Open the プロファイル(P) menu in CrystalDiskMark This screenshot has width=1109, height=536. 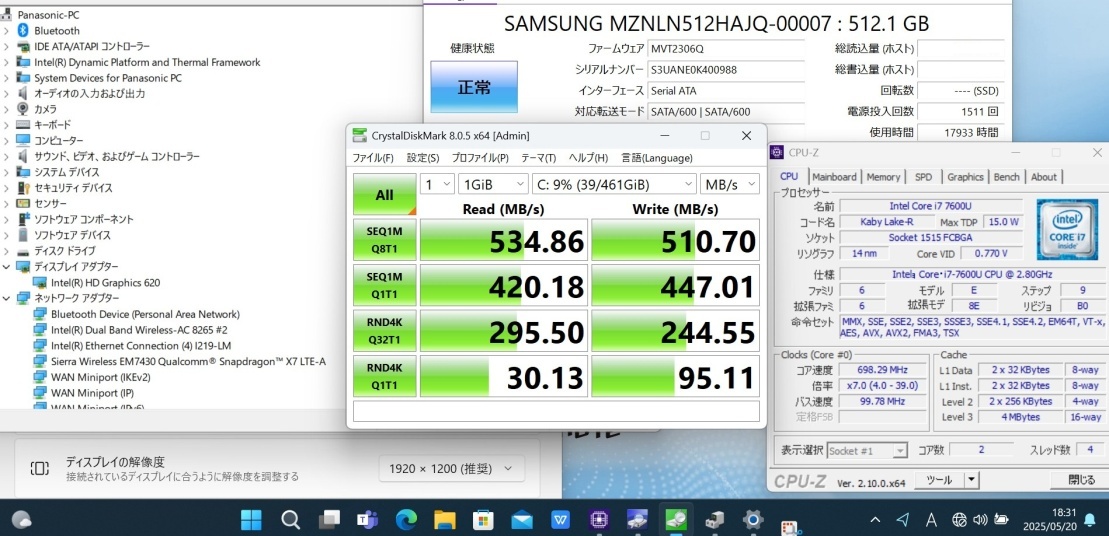480,158
